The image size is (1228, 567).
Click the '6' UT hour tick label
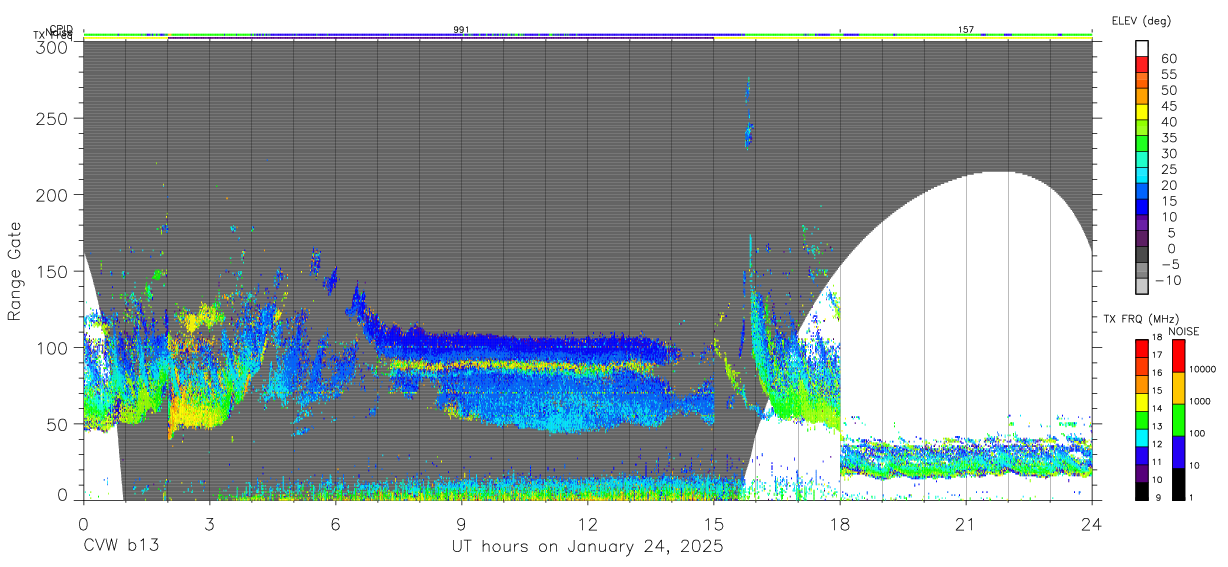(x=335, y=523)
